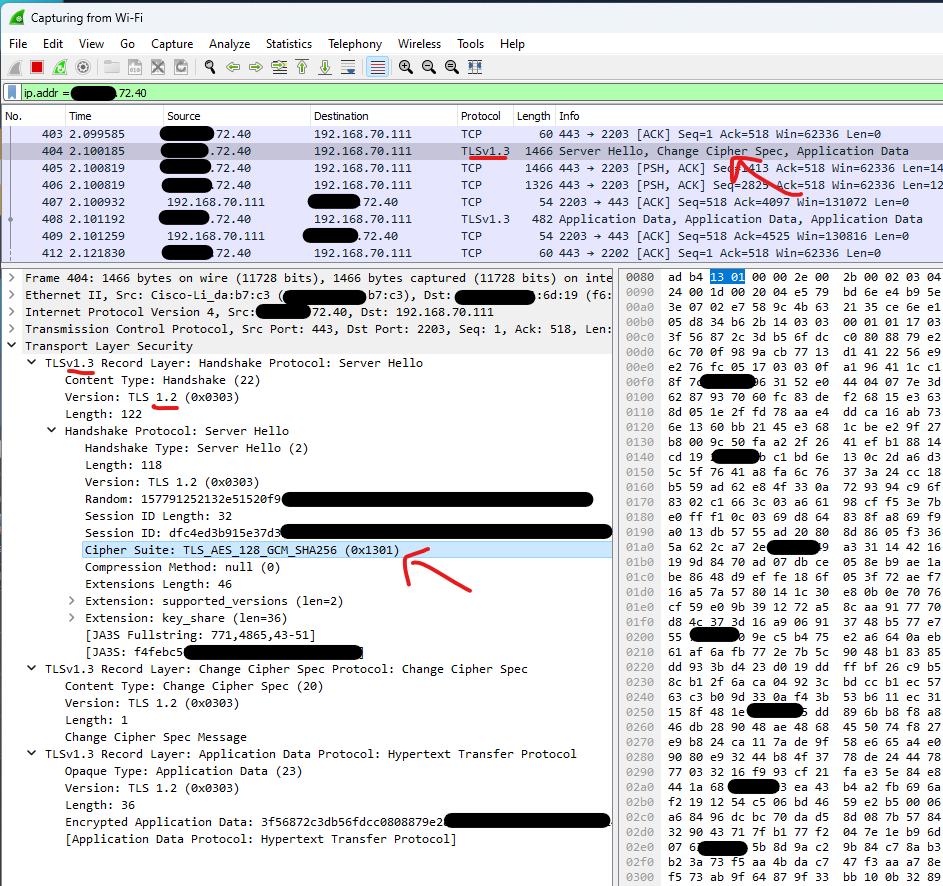The width and height of the screenshot is (943, 886).
Task: Sort packets by the Source column header
Action: click(x=236, y=116)
